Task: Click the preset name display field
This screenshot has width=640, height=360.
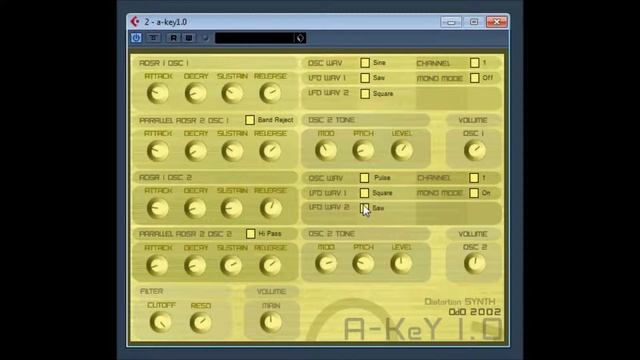Action: pos(254,38)
